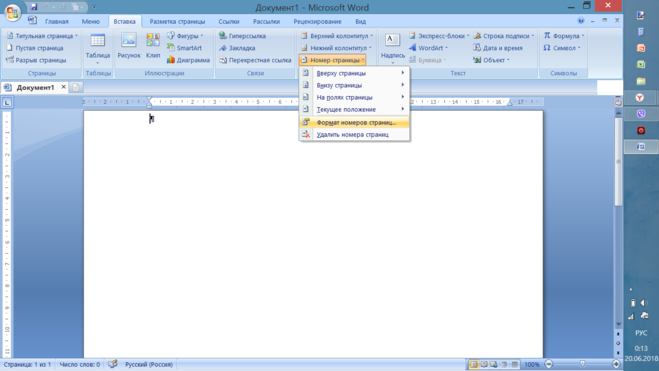Insert a chart via Диаграмма
Image resolution: width=659 pixels, height=371 pixels.
tap(188, 60)
